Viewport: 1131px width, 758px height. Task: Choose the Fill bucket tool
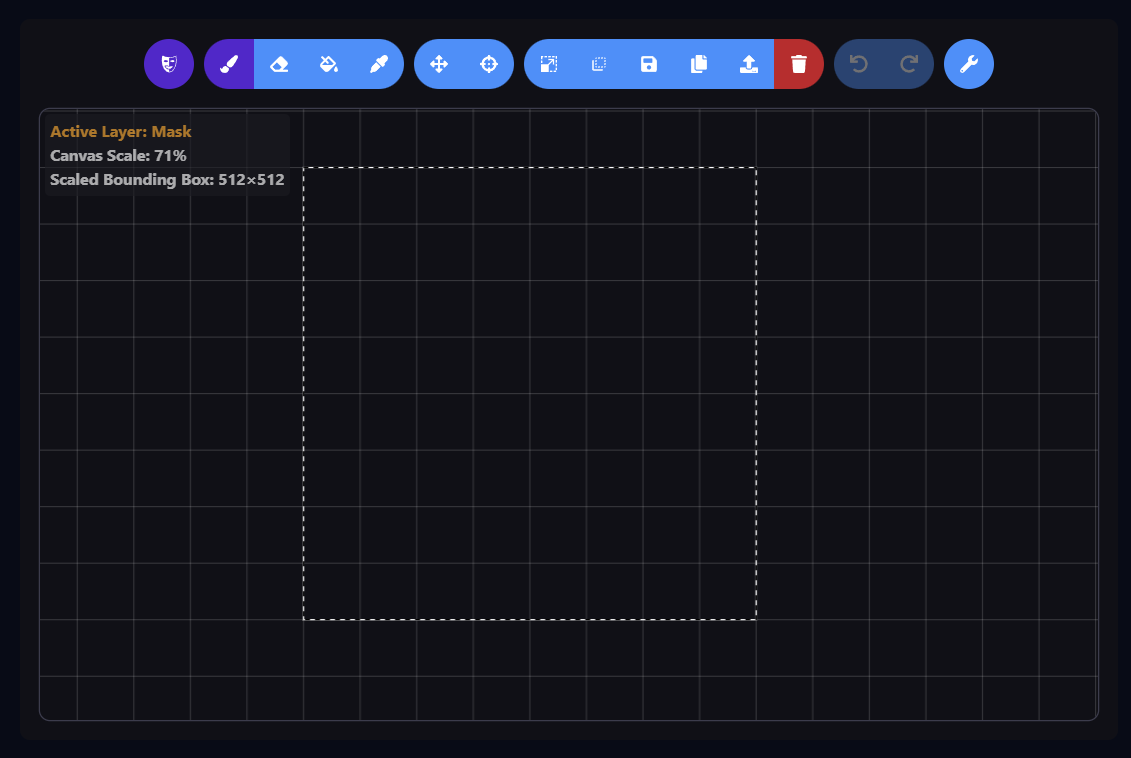[x=329, y=64]
